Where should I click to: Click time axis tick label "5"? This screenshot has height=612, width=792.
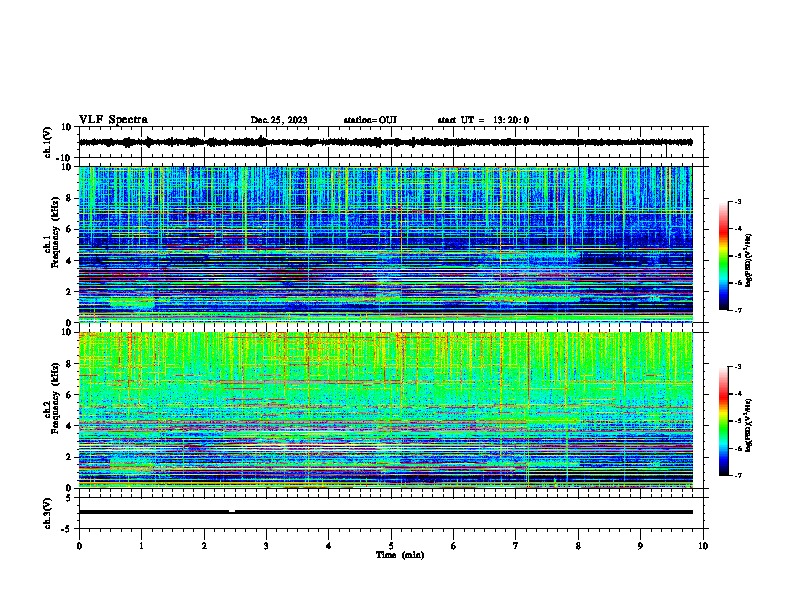(391, 546)
